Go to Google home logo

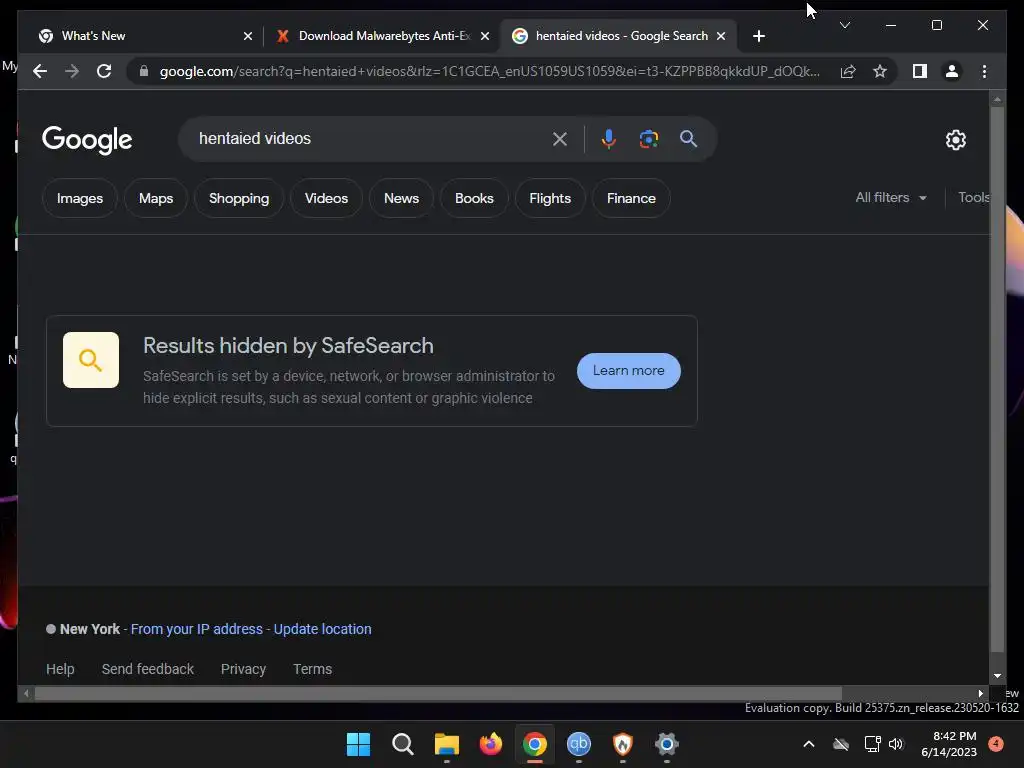click(87, 140)
